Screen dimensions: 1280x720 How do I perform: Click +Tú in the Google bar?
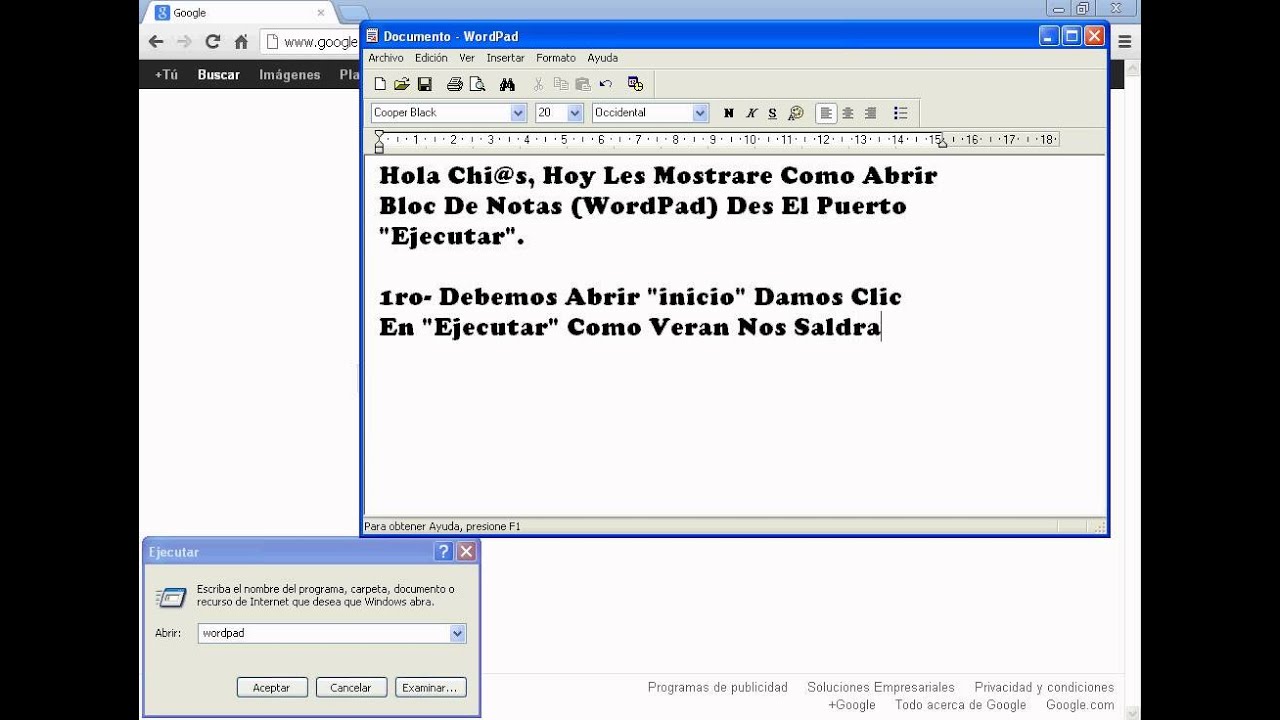pyautogui.click(x=166, y=75)
